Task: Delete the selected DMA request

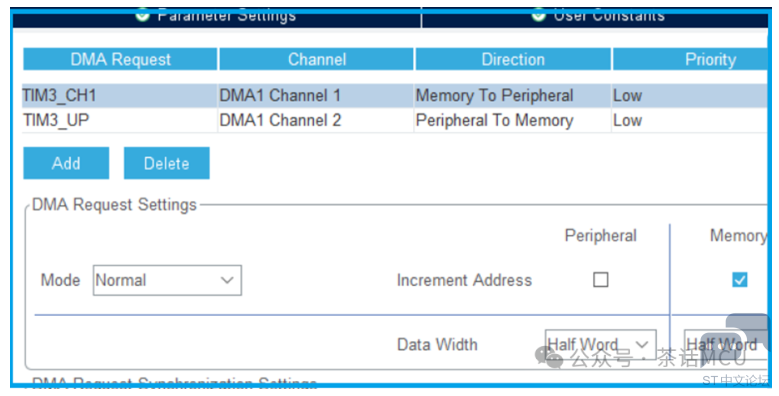Action: (166, 163)
